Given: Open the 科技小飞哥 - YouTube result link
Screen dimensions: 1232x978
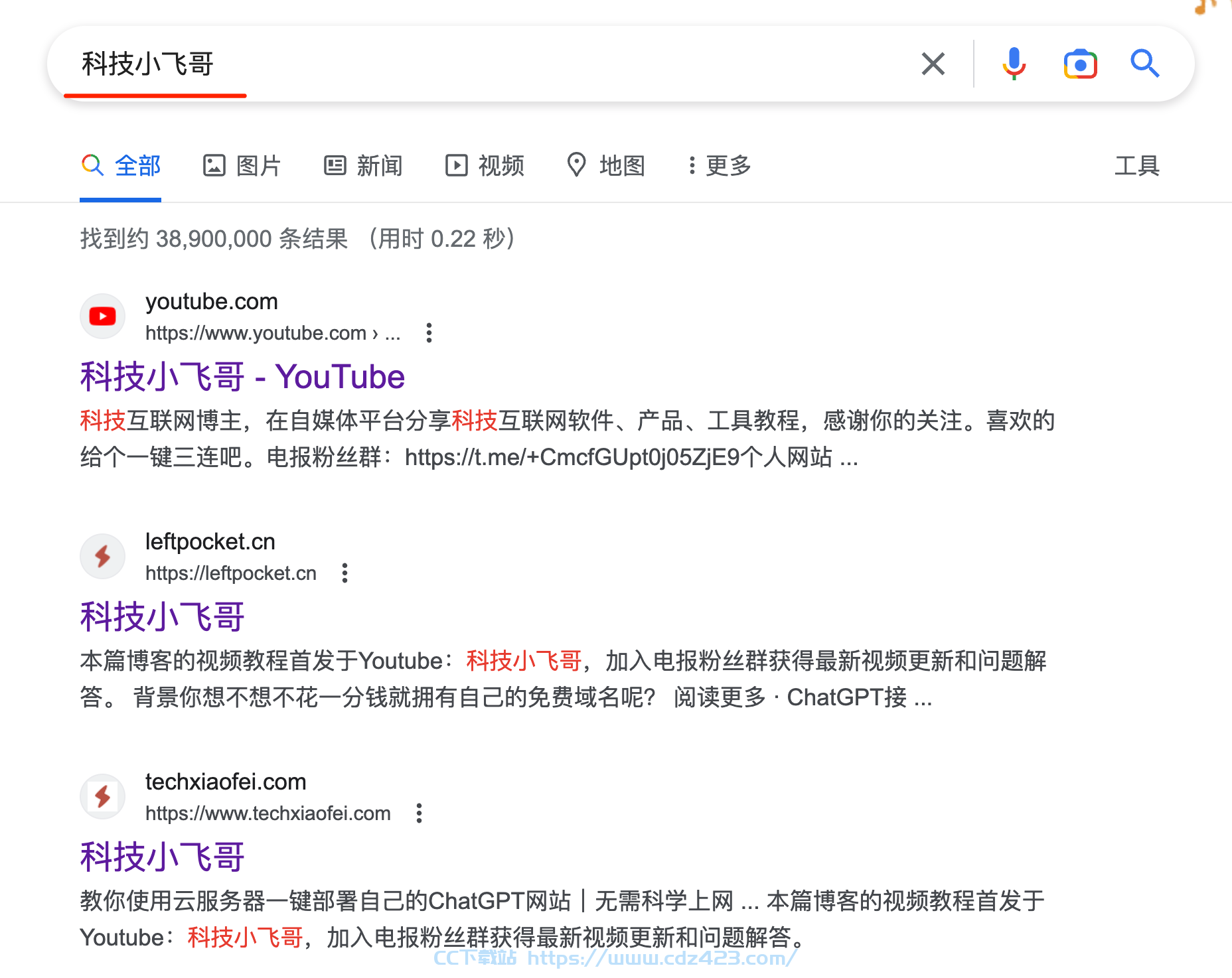Looking at the screenshot, I should pyautogui.click(x=242, y=377).
